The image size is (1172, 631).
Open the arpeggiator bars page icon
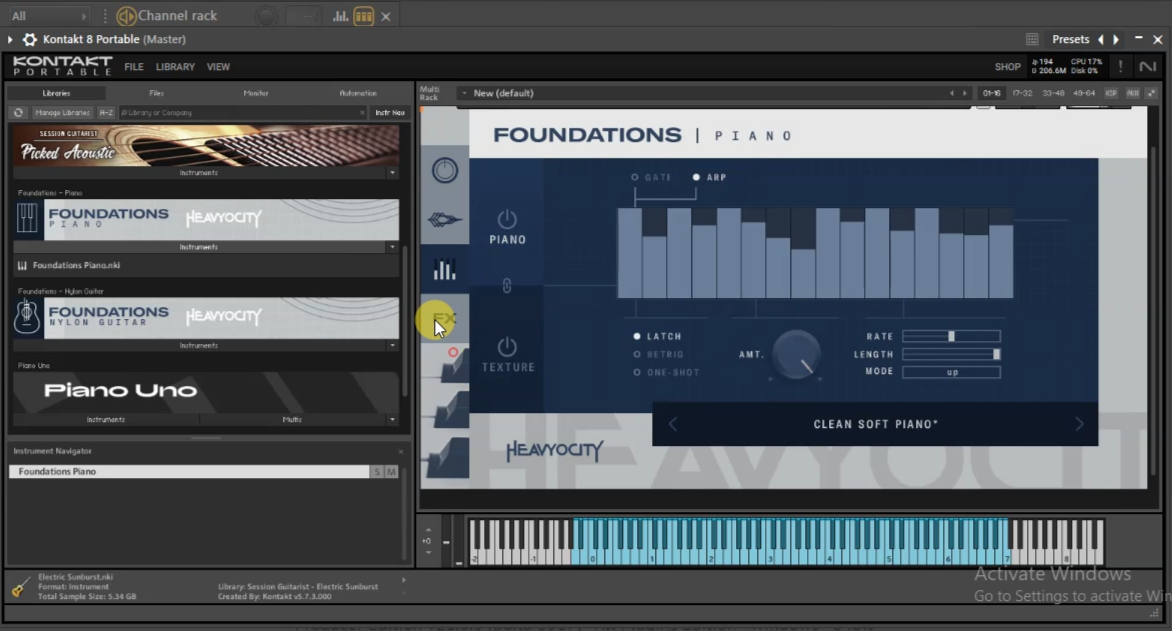coord(445,269)
